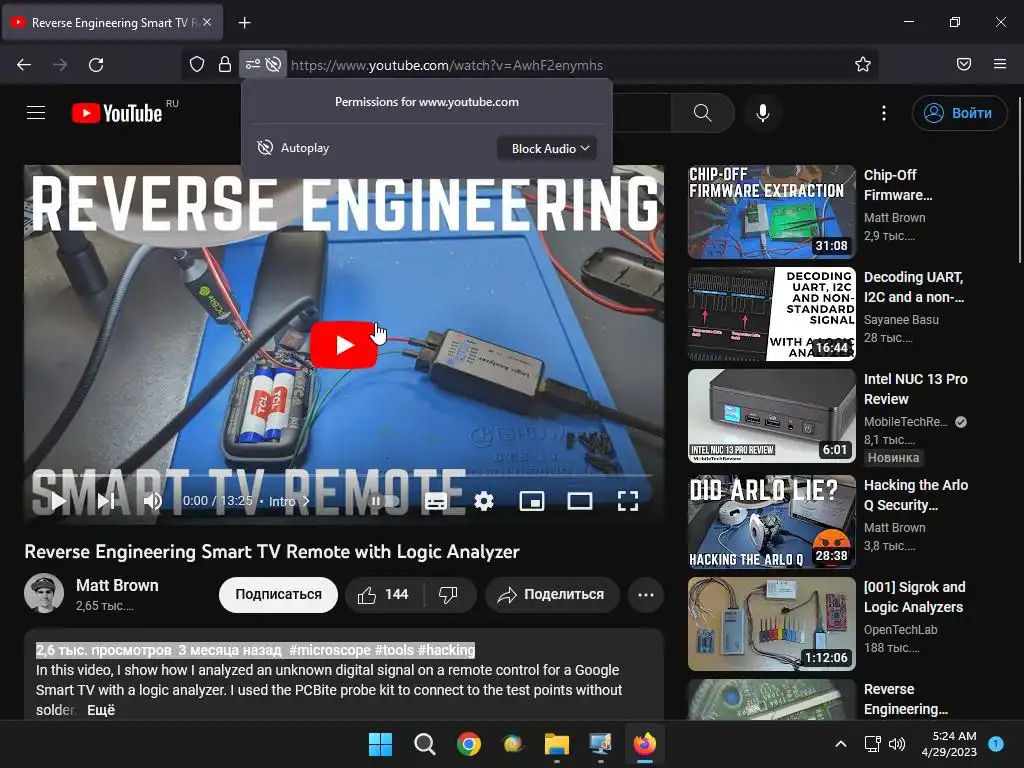Open the system volume tray icon

tap(897, 744)
